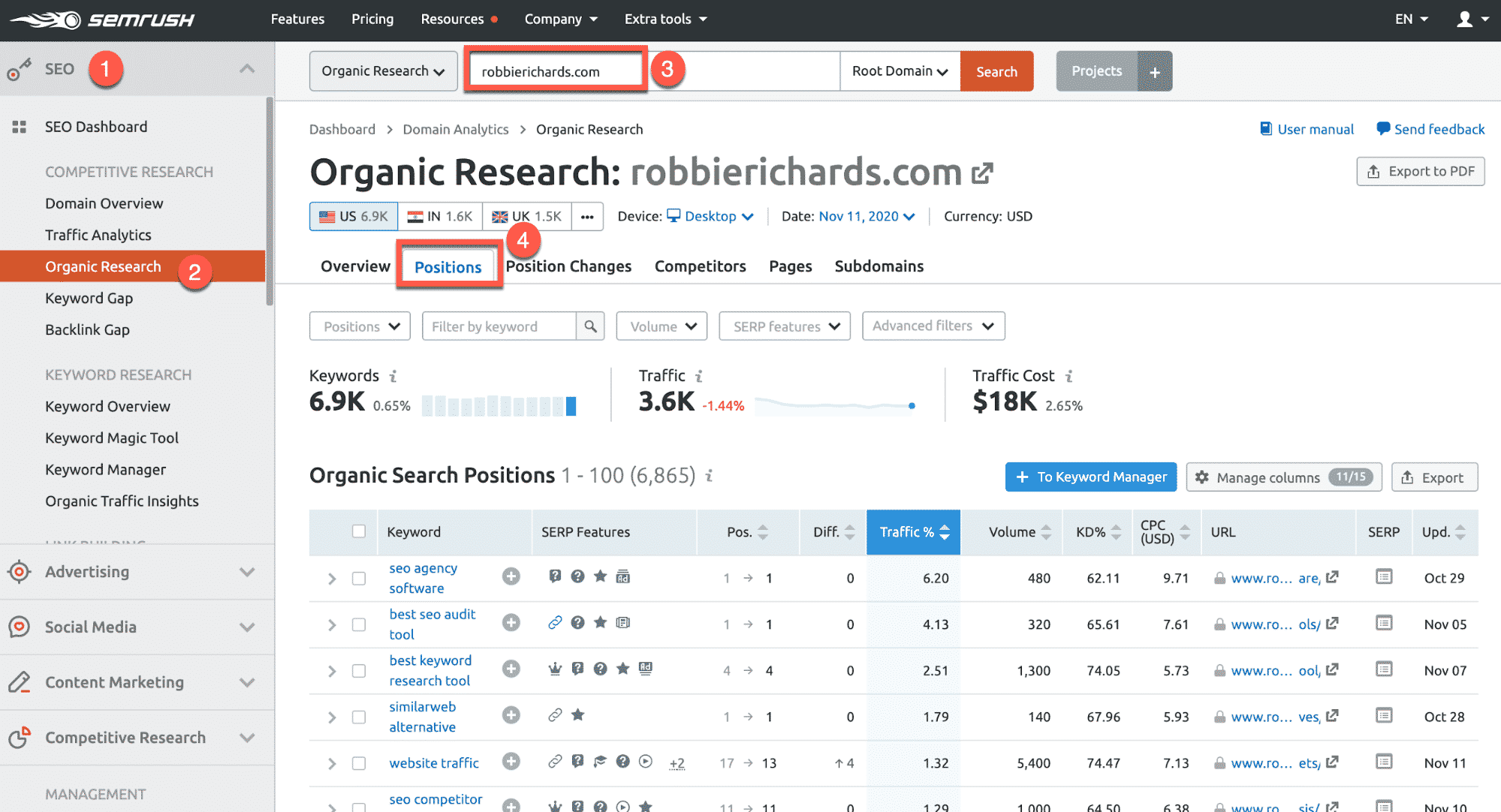Click the three-dots more countries button
The width and height of the screenshot is (1501, 812).
587,217
